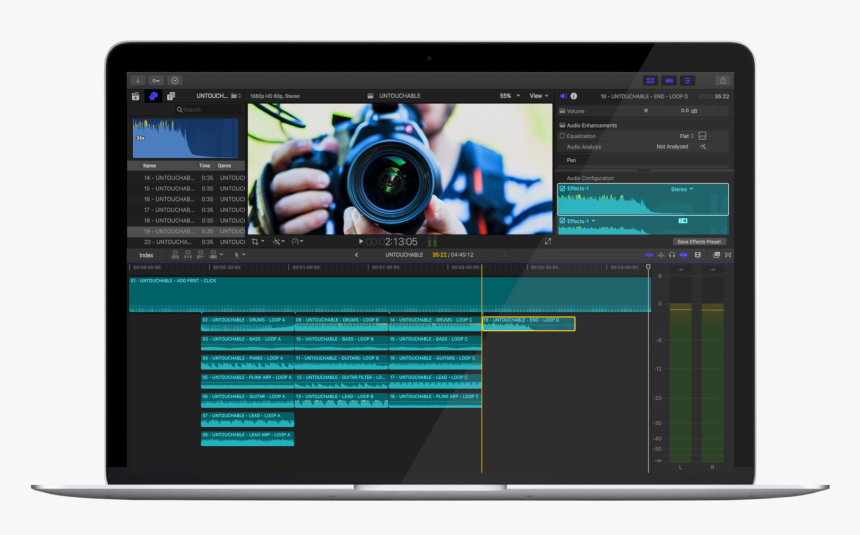
Task: Toggle the audio skimming icon
Action: click(660, 255)
